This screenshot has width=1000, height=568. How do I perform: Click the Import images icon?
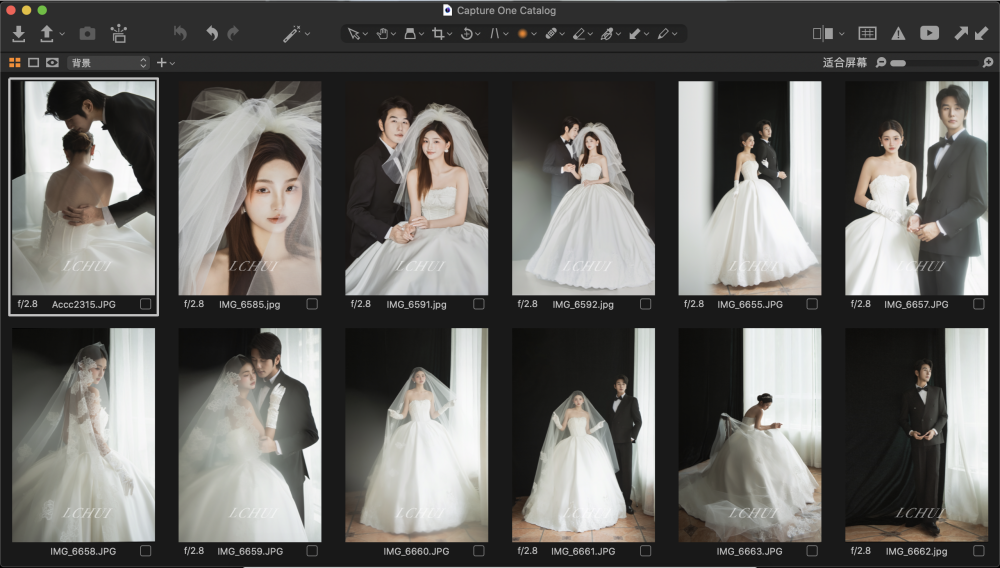(x=18, y=33)
